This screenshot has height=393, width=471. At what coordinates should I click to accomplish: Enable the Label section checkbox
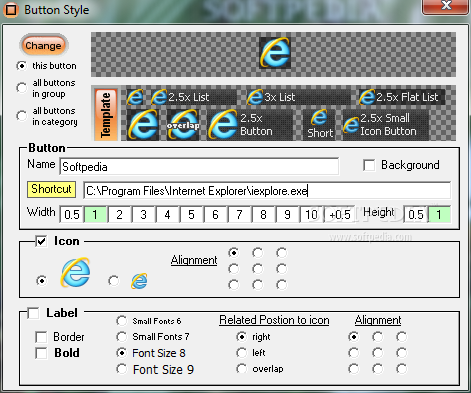(33, 313)
